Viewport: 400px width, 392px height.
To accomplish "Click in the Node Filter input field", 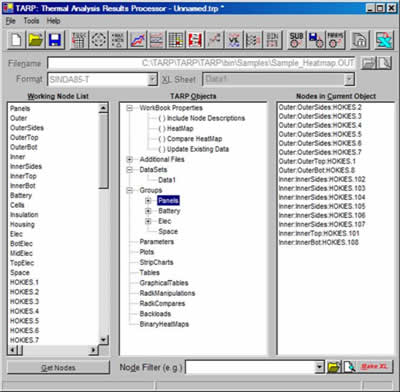I will coord(250,367).
